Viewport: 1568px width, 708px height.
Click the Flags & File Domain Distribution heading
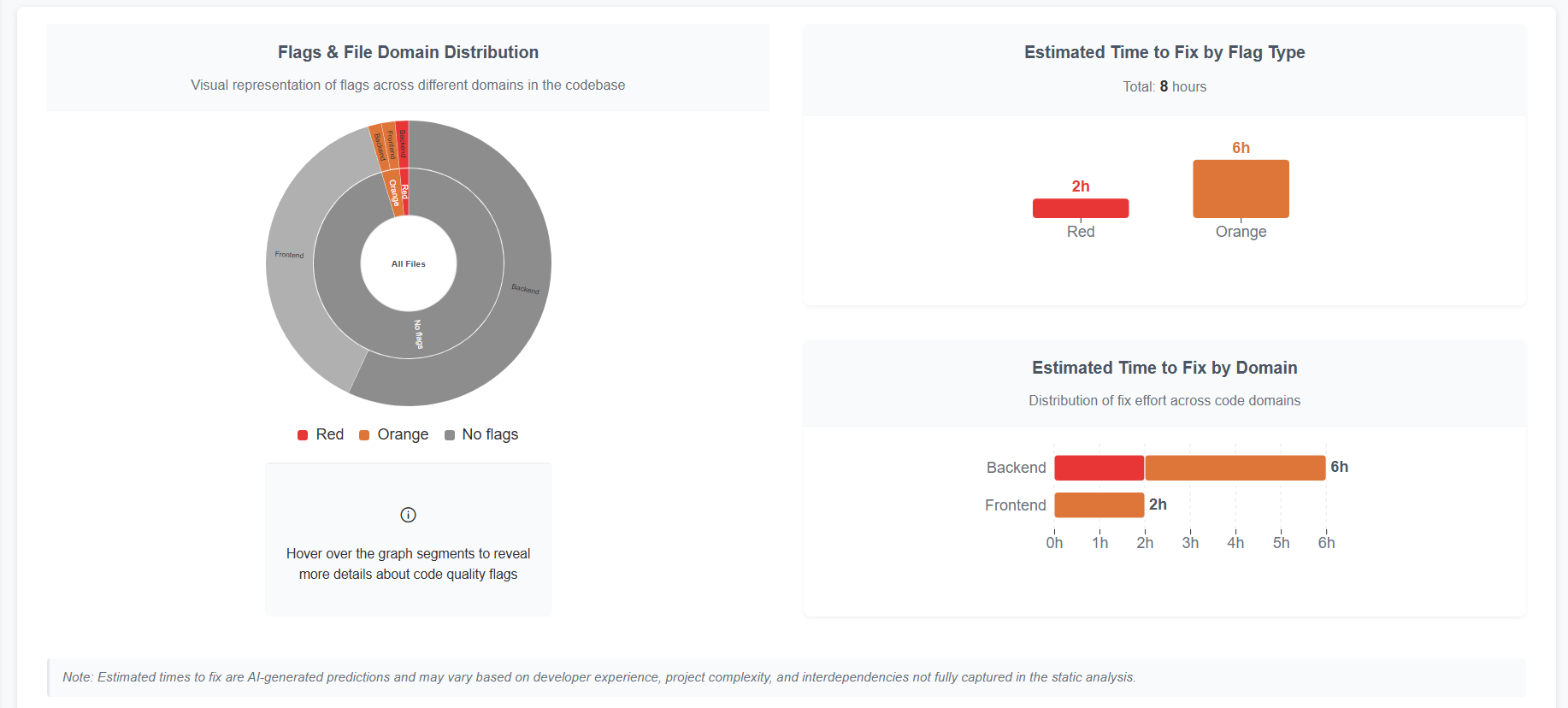(408, 52)
